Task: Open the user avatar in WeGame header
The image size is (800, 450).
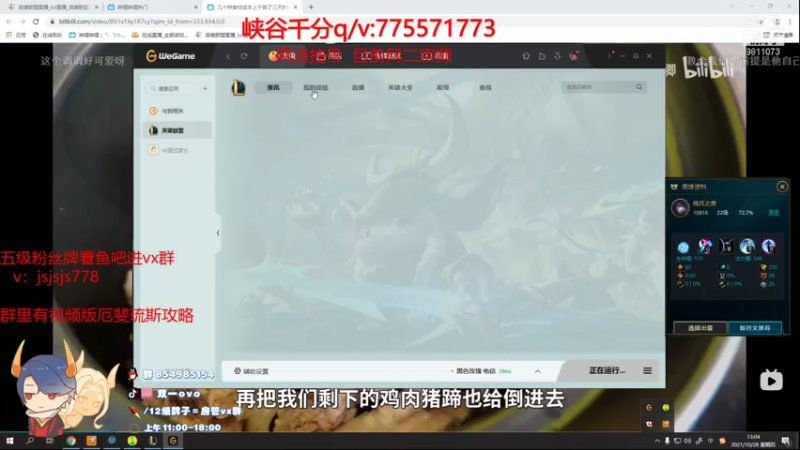Action: coord(574,56)
